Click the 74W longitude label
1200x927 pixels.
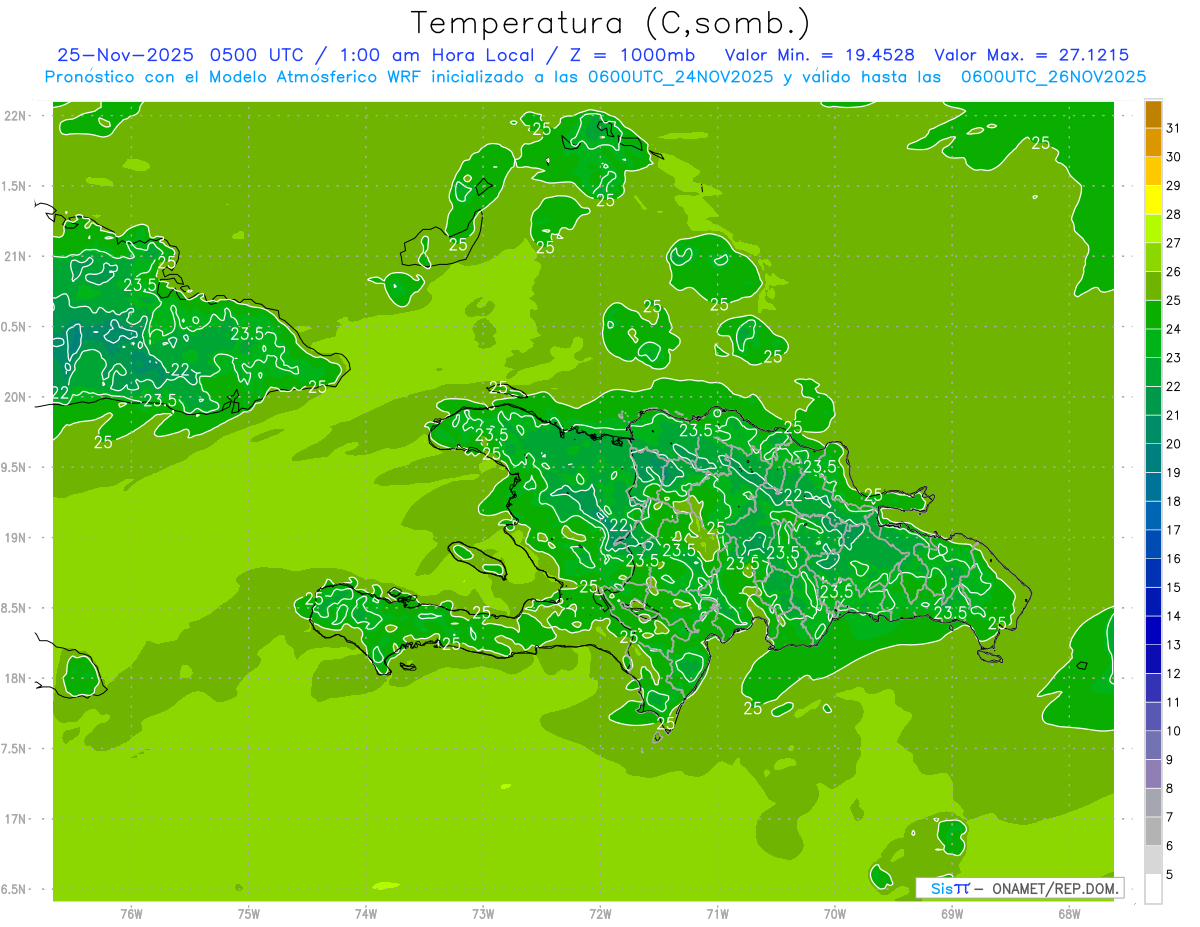(x=365, y=914)
